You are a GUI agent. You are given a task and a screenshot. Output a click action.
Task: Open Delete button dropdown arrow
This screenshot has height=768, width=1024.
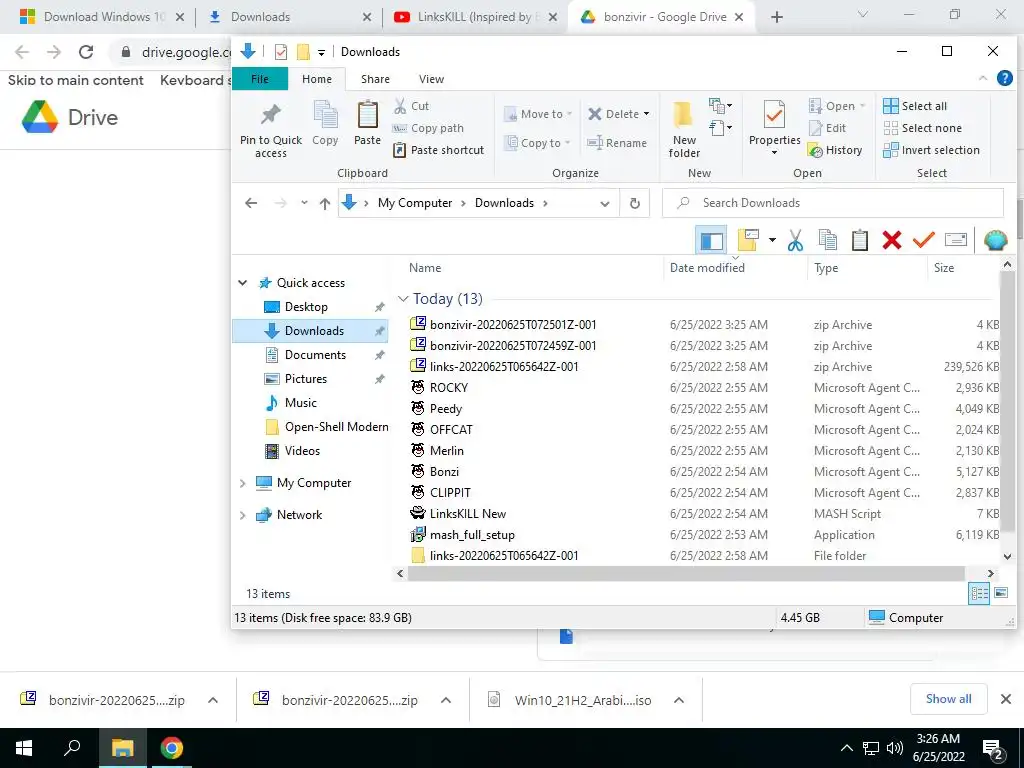click(647, 114)
